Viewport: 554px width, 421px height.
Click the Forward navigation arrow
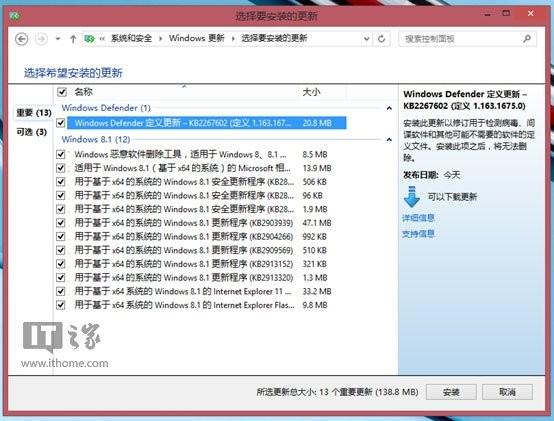(41, 39)
